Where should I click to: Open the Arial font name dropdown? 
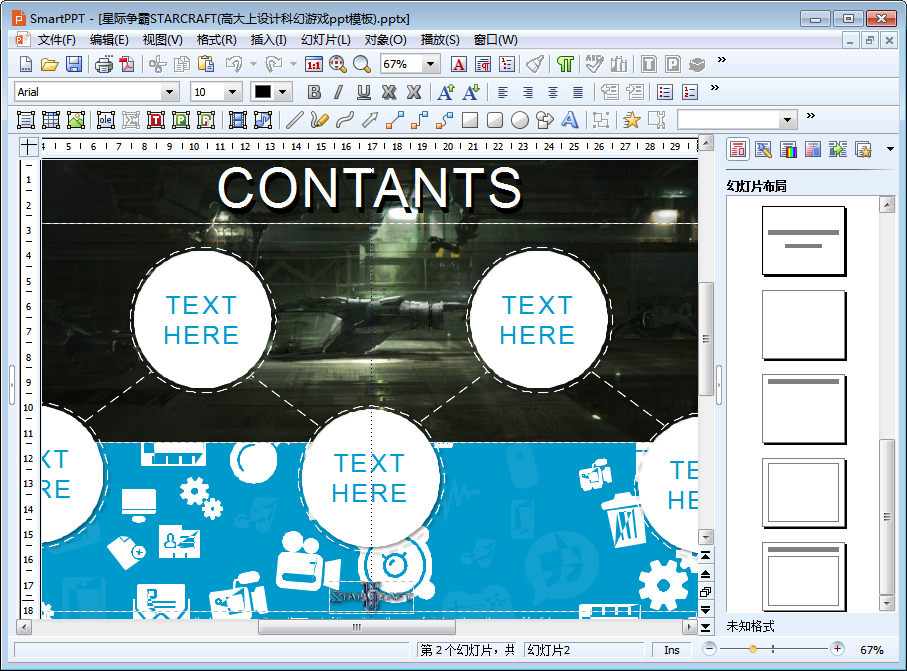pyautogui.click(x=169, y=92)
